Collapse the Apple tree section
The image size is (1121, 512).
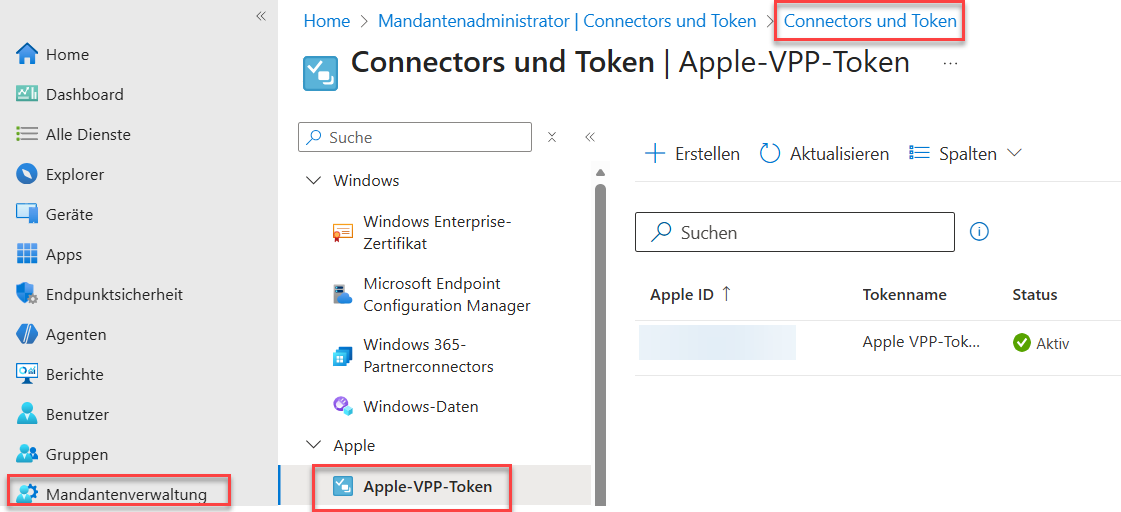click(x=313, y=446)
